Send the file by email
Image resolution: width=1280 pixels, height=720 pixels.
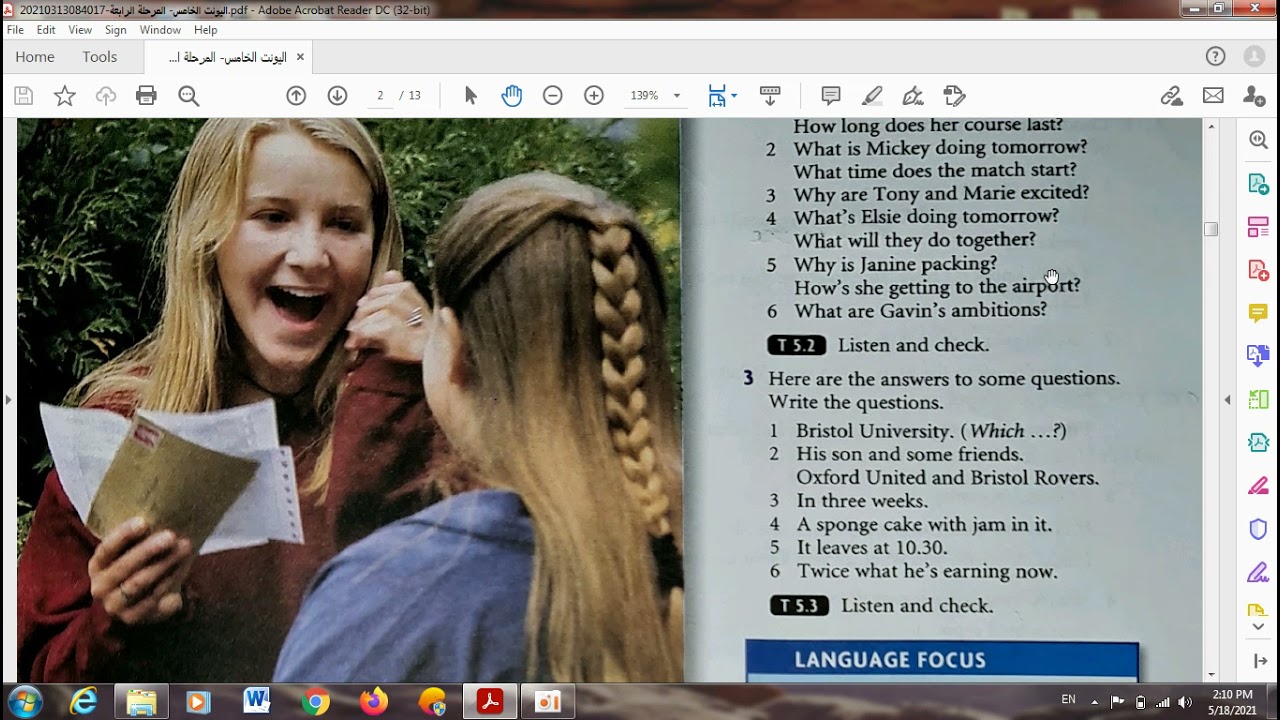tap(1213, 96)
